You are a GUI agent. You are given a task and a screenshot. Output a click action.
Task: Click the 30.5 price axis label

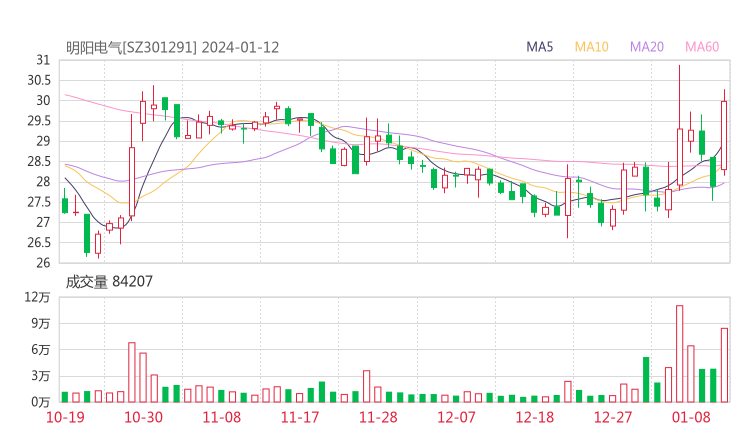pos(39,80)
